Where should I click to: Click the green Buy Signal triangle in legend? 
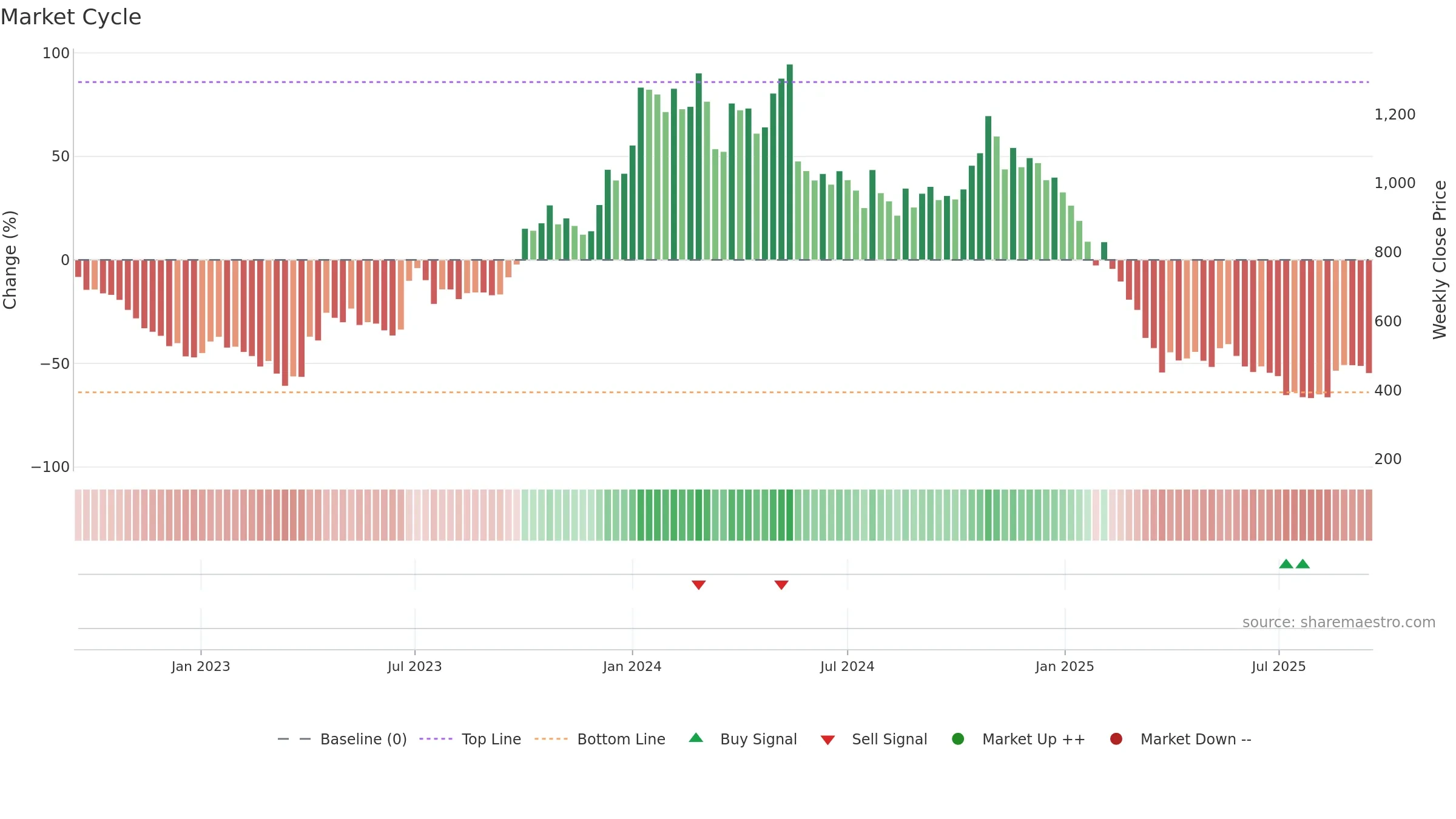point(696,738)
